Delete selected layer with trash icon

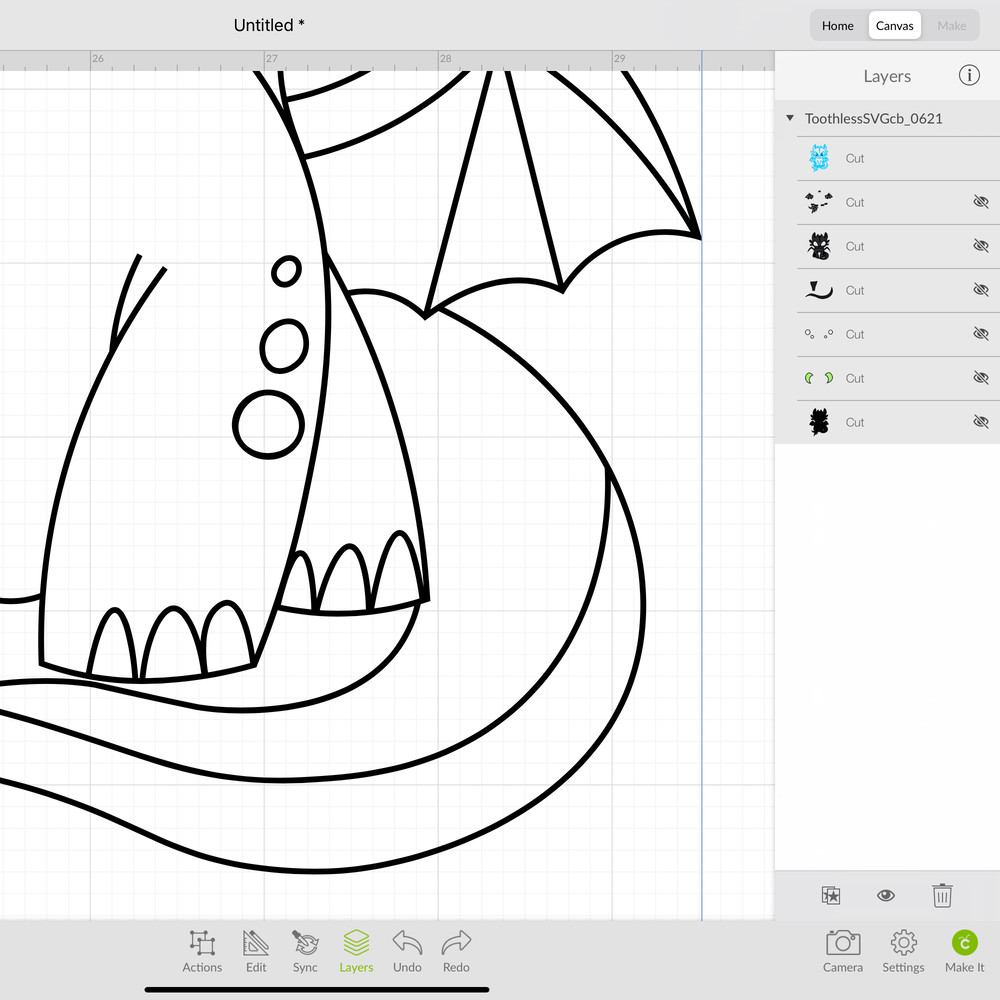pyautogui.click(x=942, y=895)
